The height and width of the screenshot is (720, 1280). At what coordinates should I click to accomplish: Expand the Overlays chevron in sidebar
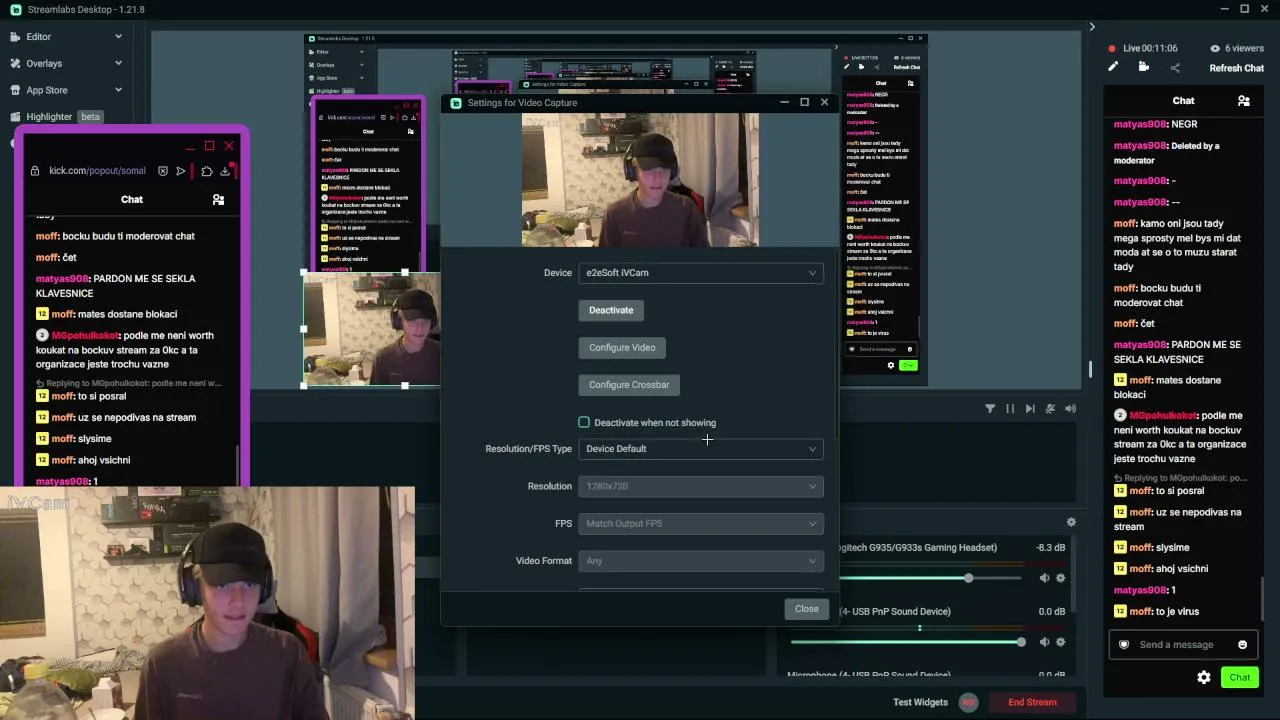point(118,63)
